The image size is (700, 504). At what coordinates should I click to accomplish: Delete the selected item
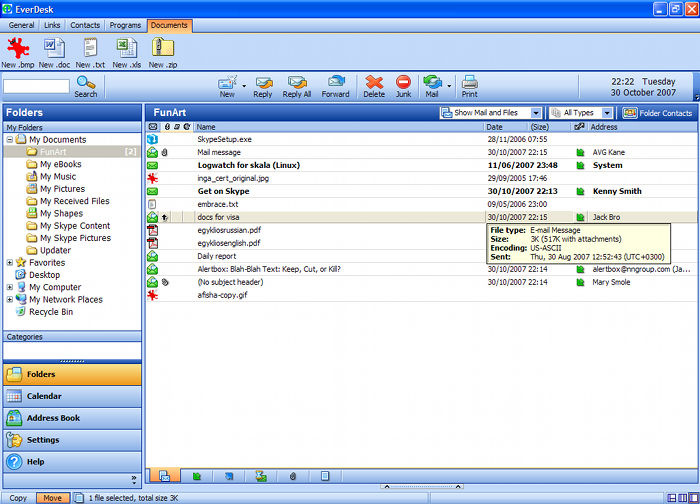pos(373,86)
